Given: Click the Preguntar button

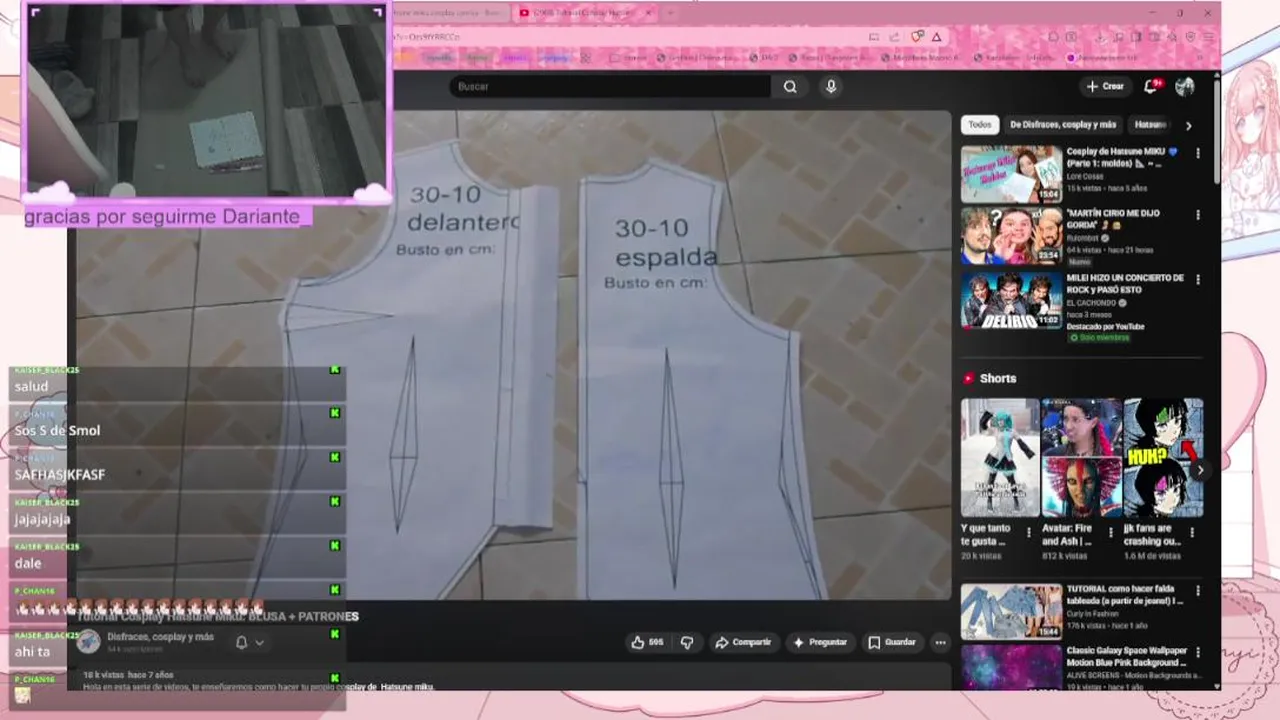Looking at the screenshot, I should [x=820, y=642].
